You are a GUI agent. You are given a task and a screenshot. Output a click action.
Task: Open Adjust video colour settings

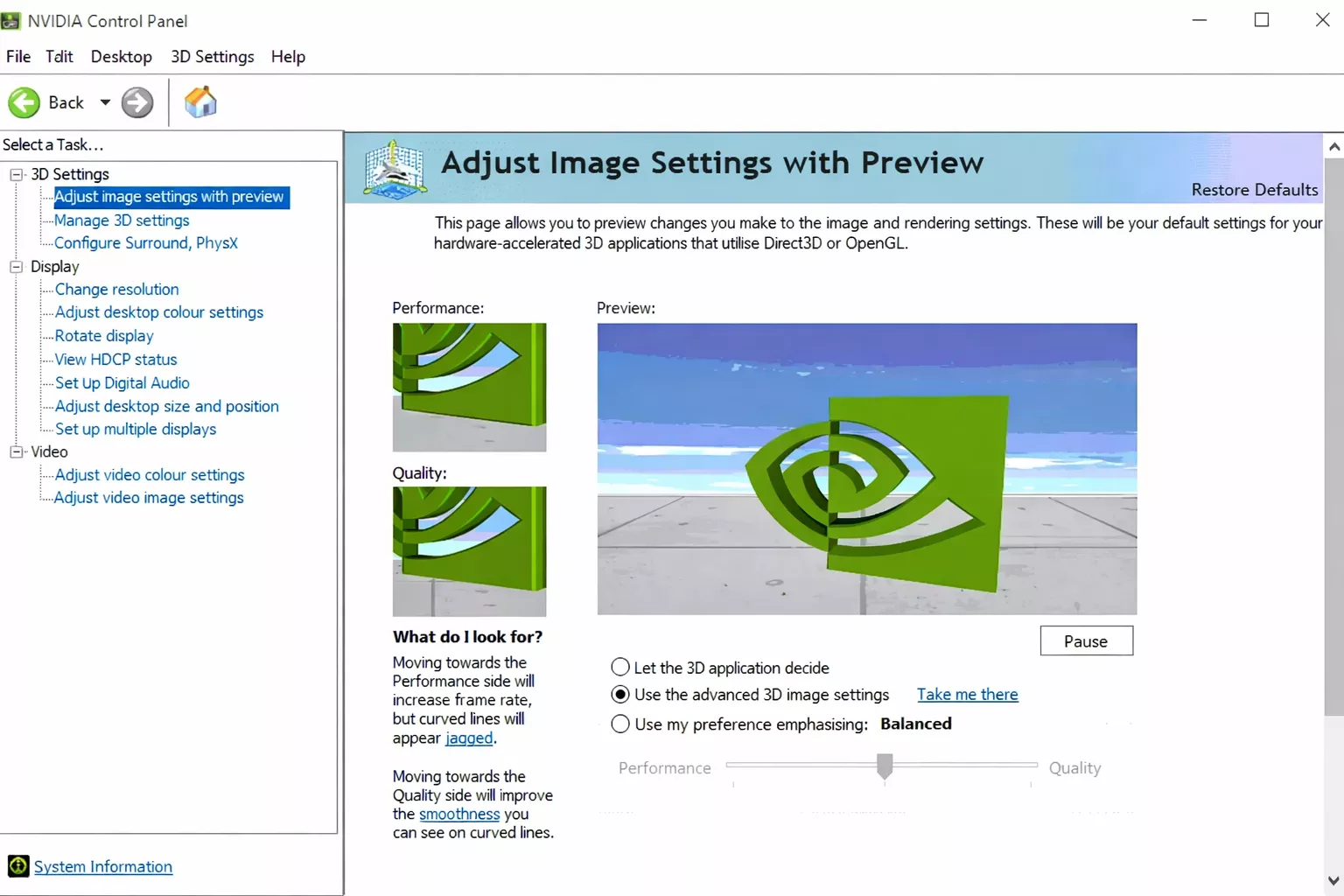tap(150, 475)
